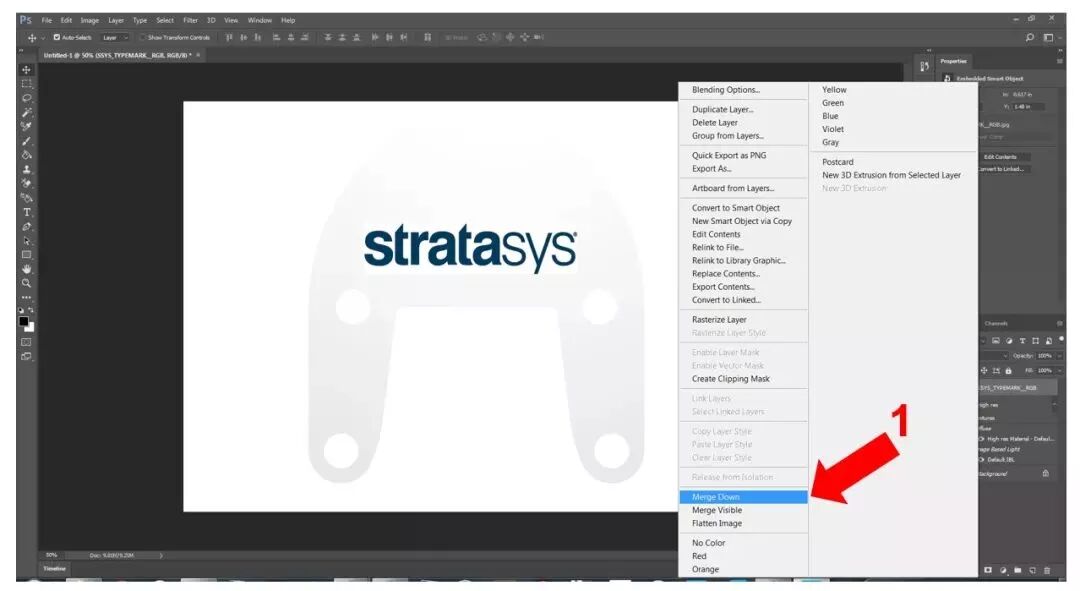Click the delete layer trash icon

click(1047, 570)
